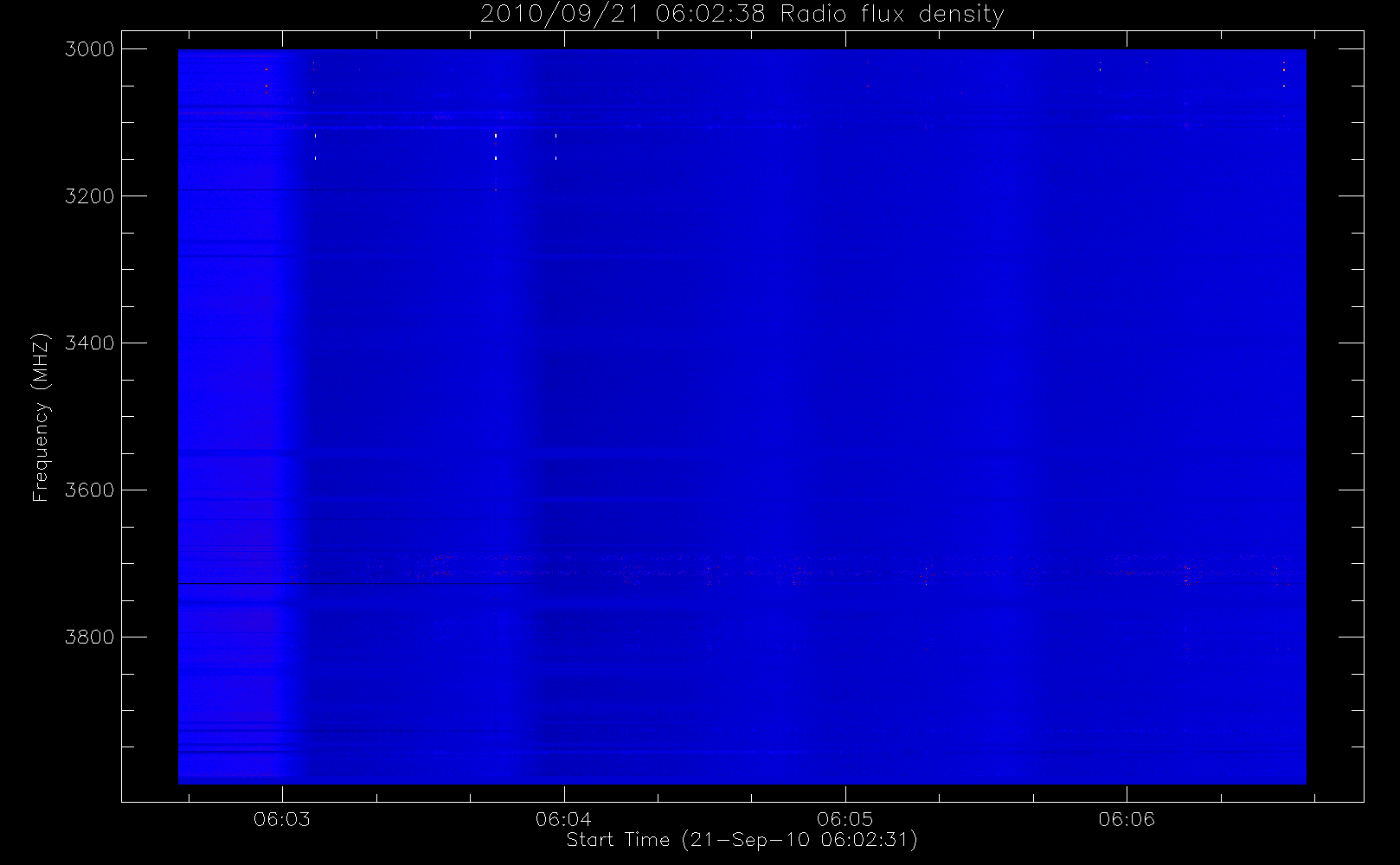Image resolution: width=1400 pixels, height=865 pixels.
Task: Click the 3200 frequency tick label
Action: click(x=90, y=196)
